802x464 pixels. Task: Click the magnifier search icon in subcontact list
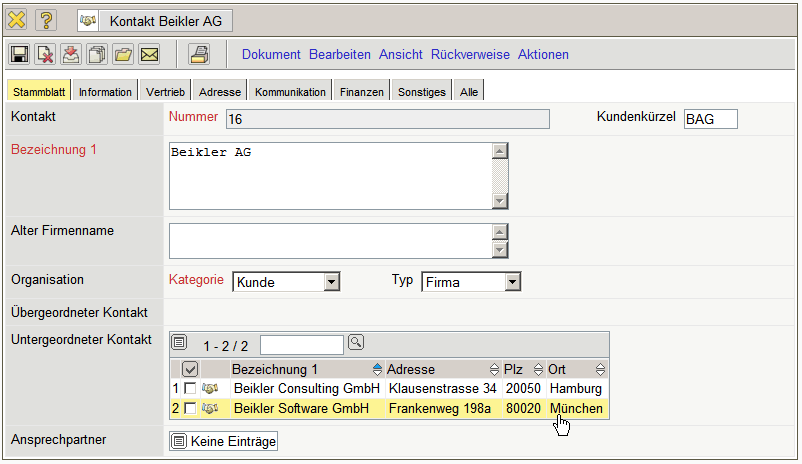355,343
